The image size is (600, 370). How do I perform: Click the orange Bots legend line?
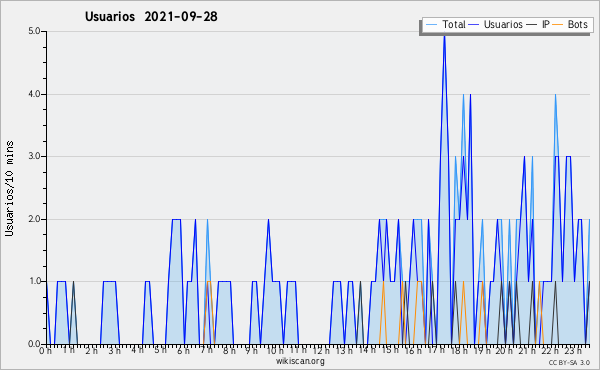click(x=558, y=25)
